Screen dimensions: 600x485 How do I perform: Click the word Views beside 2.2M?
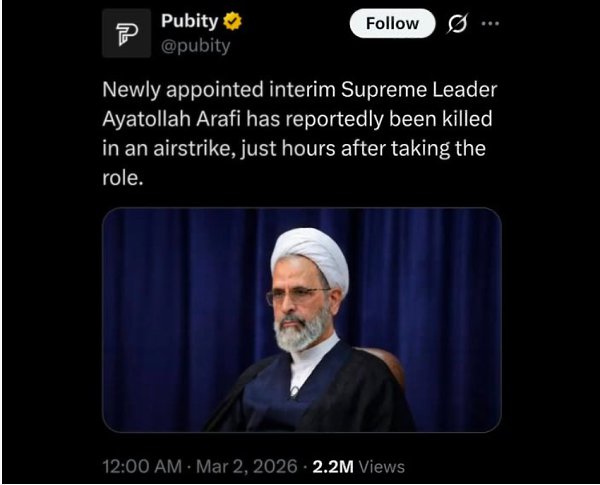(x=381, y=466)
